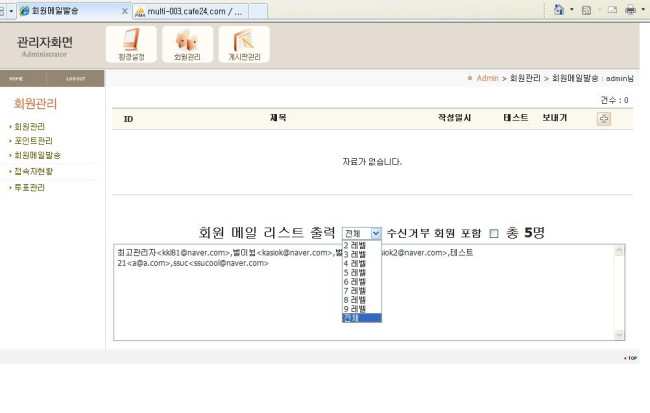
Task: Open the 게시판관리 board management icon
Action: [244, 45]
